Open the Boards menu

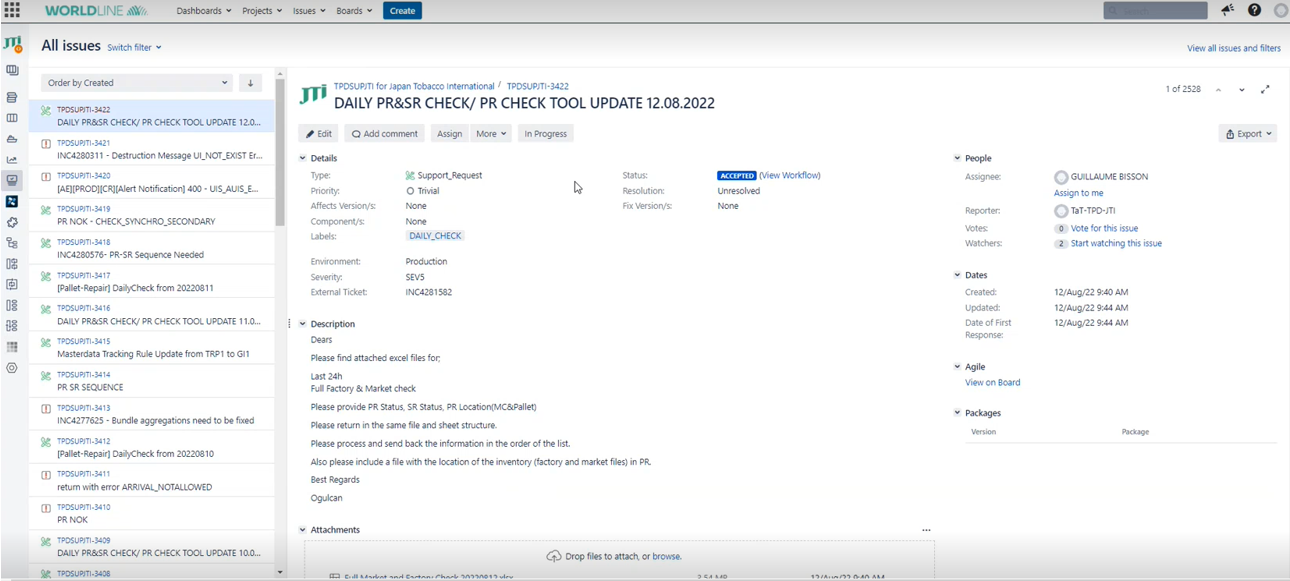pos(354,11)
